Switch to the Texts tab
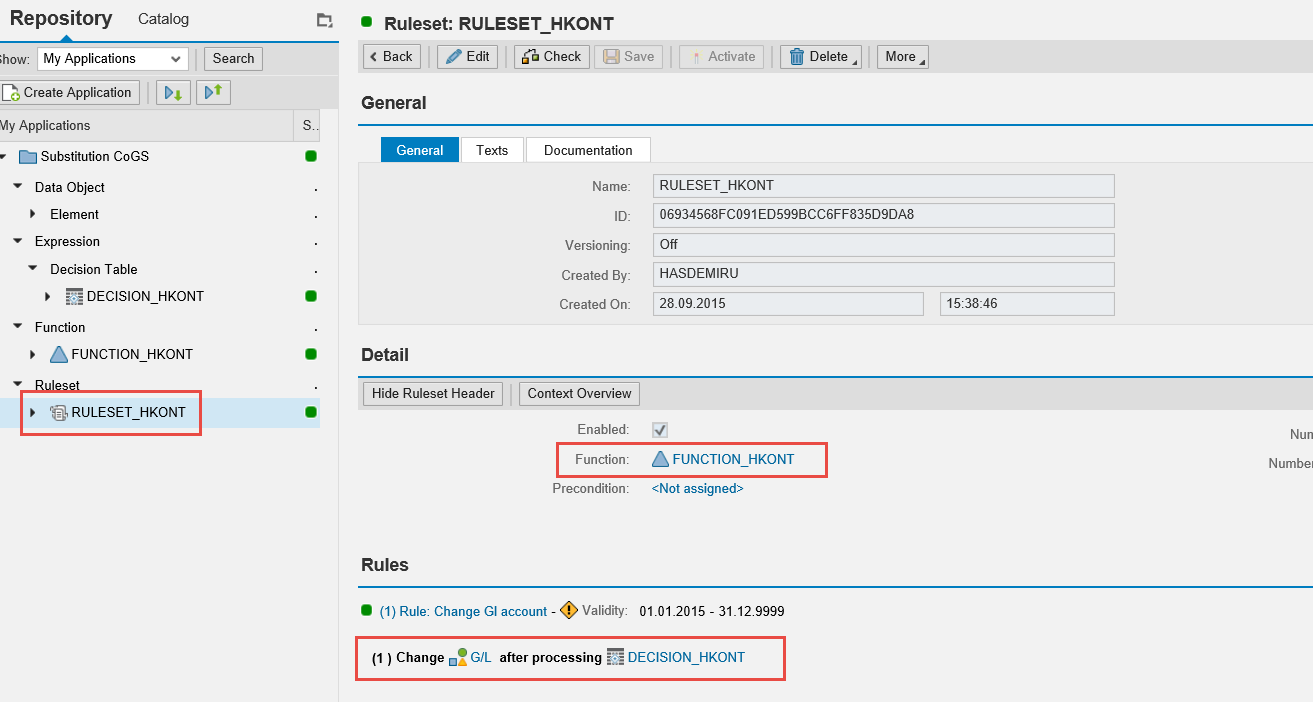Viewport: 1313px width, 702px height. [491, 150]
